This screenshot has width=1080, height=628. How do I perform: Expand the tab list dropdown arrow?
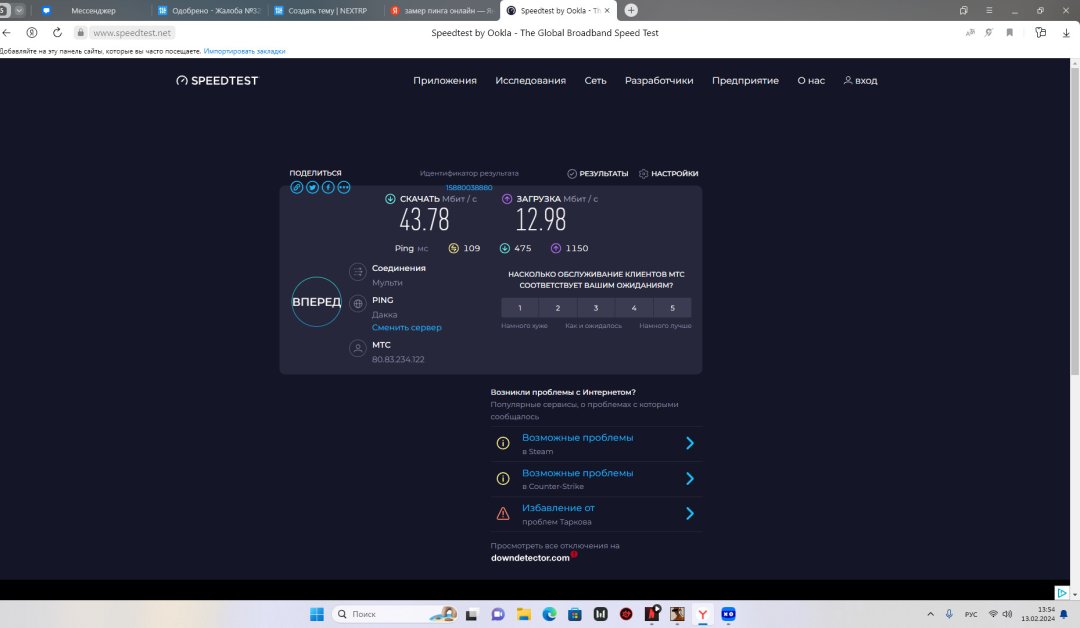(19, 10)
